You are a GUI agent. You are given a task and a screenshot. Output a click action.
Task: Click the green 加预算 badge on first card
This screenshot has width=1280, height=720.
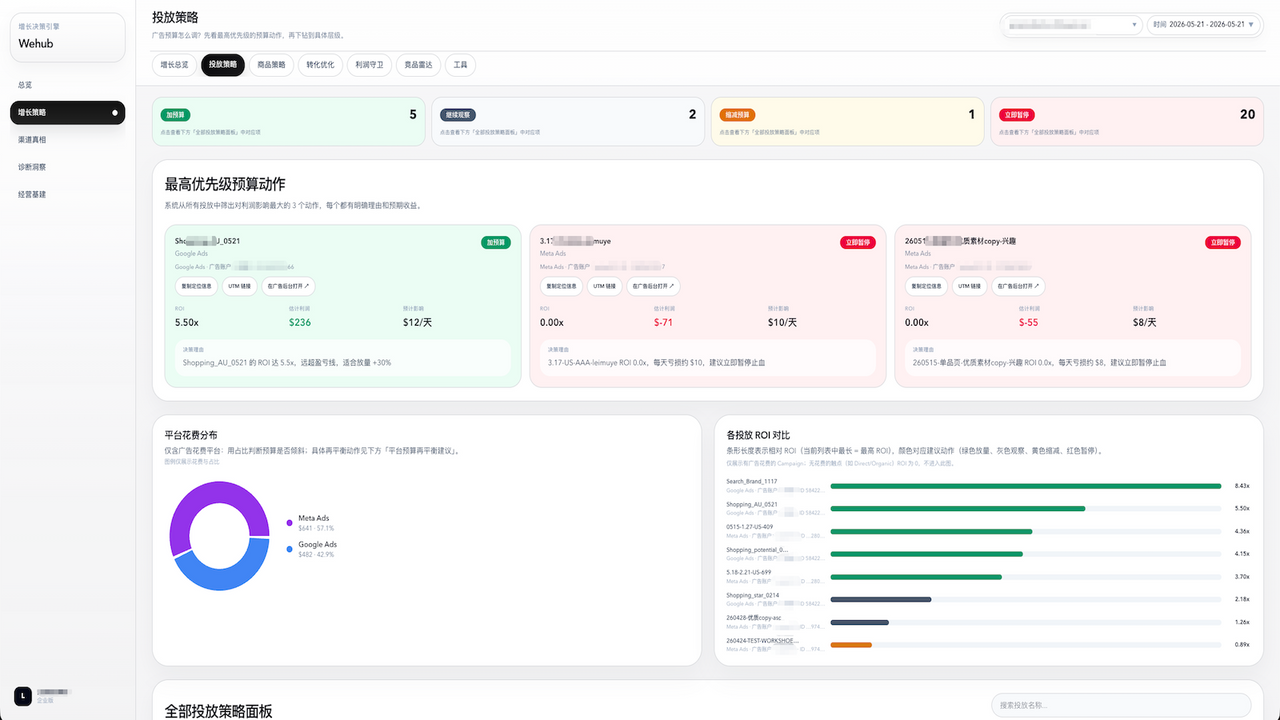[x=496, y=242]
